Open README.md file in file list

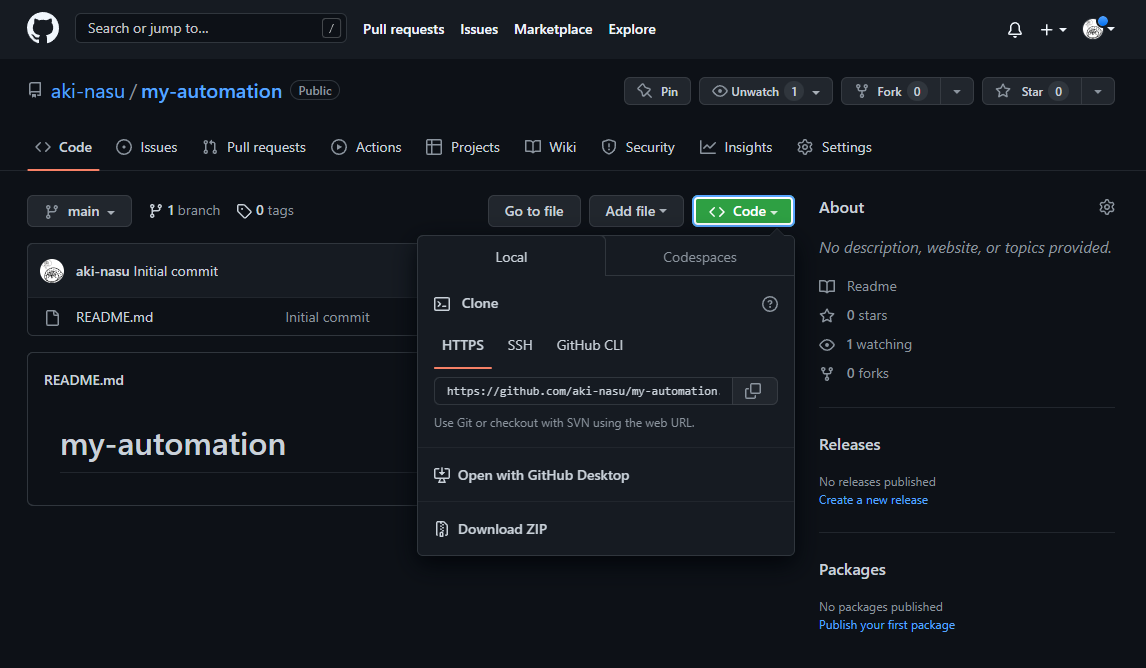114,317
